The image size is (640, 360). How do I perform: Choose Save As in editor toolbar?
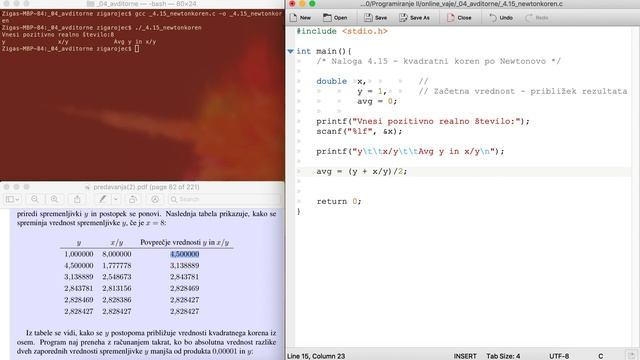point(414,18)
